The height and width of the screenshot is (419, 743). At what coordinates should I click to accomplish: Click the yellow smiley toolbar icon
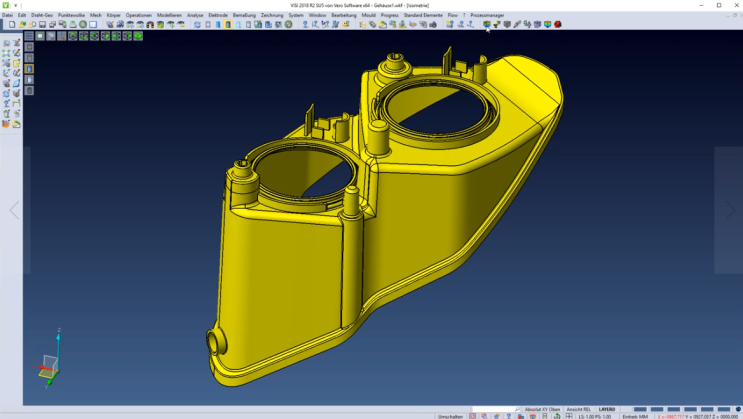pyautogui.click(x=346, y=24)
